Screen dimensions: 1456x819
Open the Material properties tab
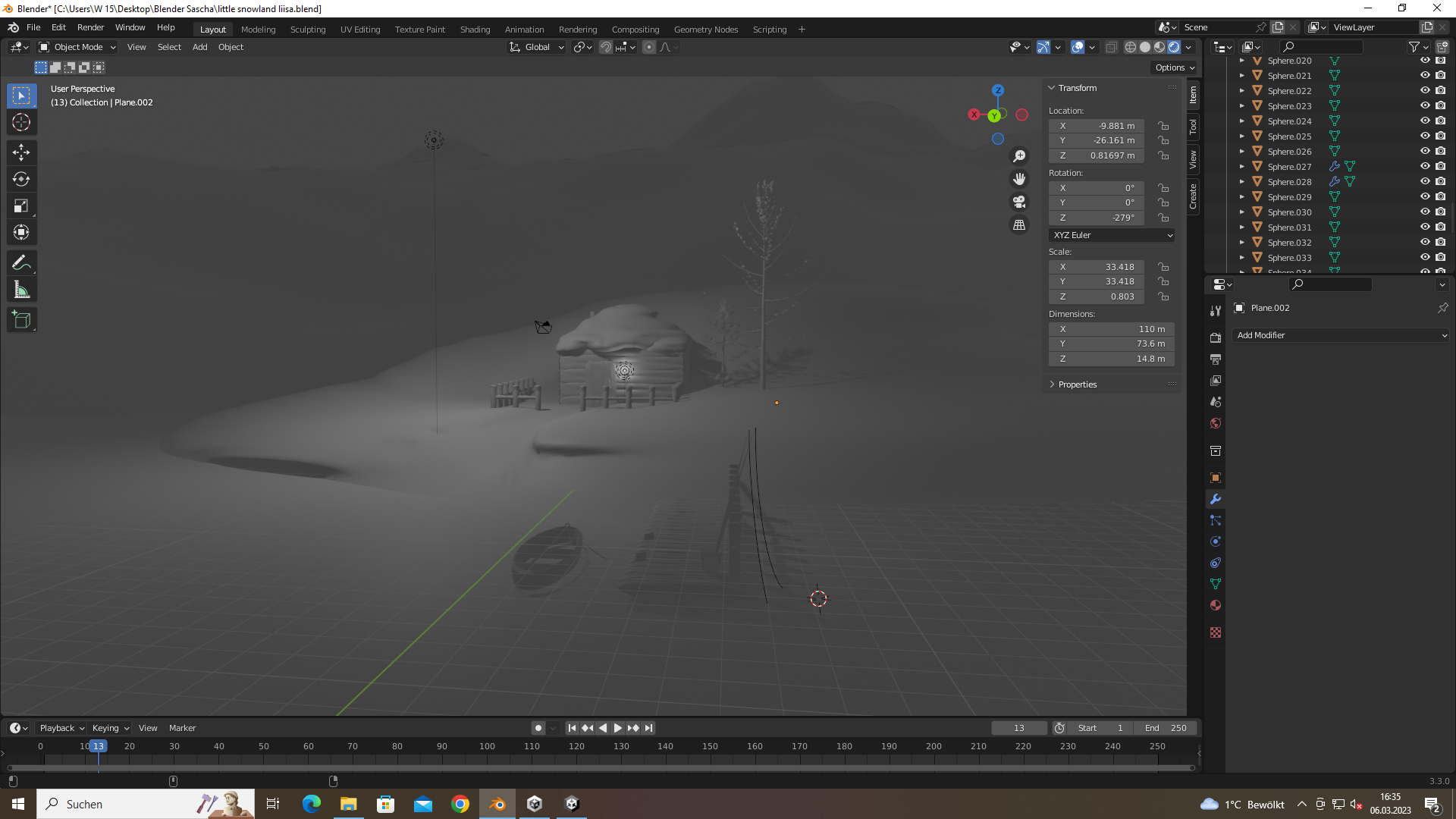tap(1216, 605)
